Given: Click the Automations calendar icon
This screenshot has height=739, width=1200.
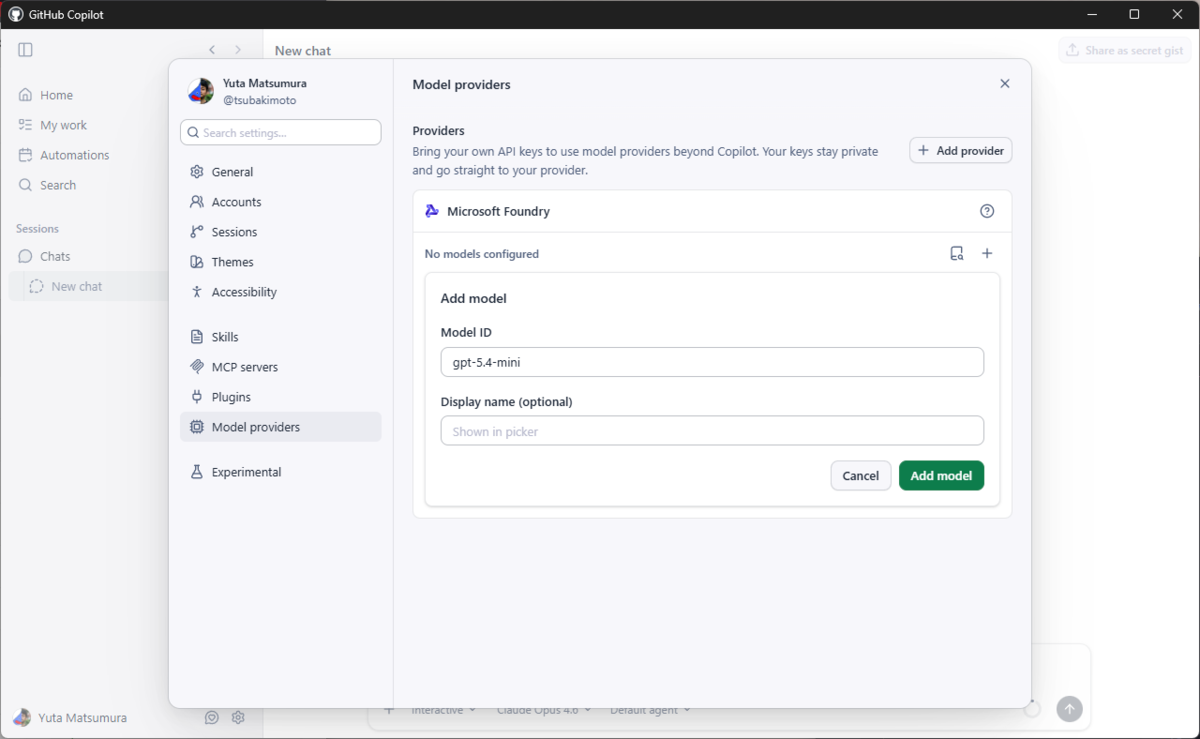Looking at the screenshot, I should (x=26, y=155).
